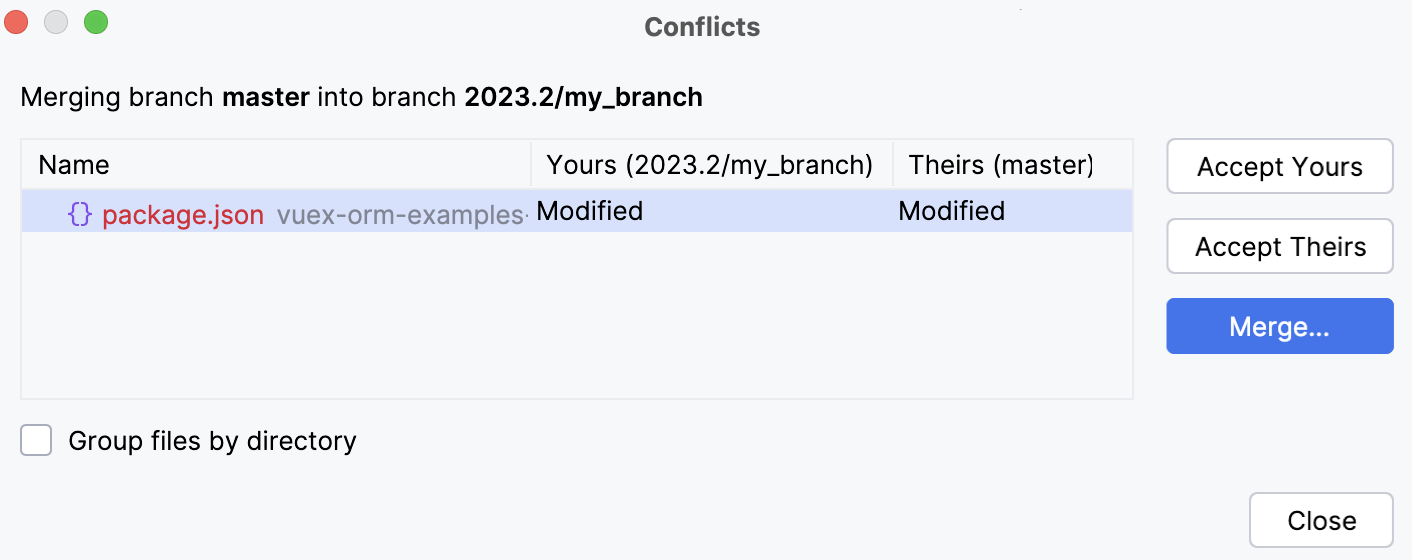Click the bold 2023.2/my_branch name in the merge message
The width and height of the screenshot is (1412, 560).
tap(583, 97)
